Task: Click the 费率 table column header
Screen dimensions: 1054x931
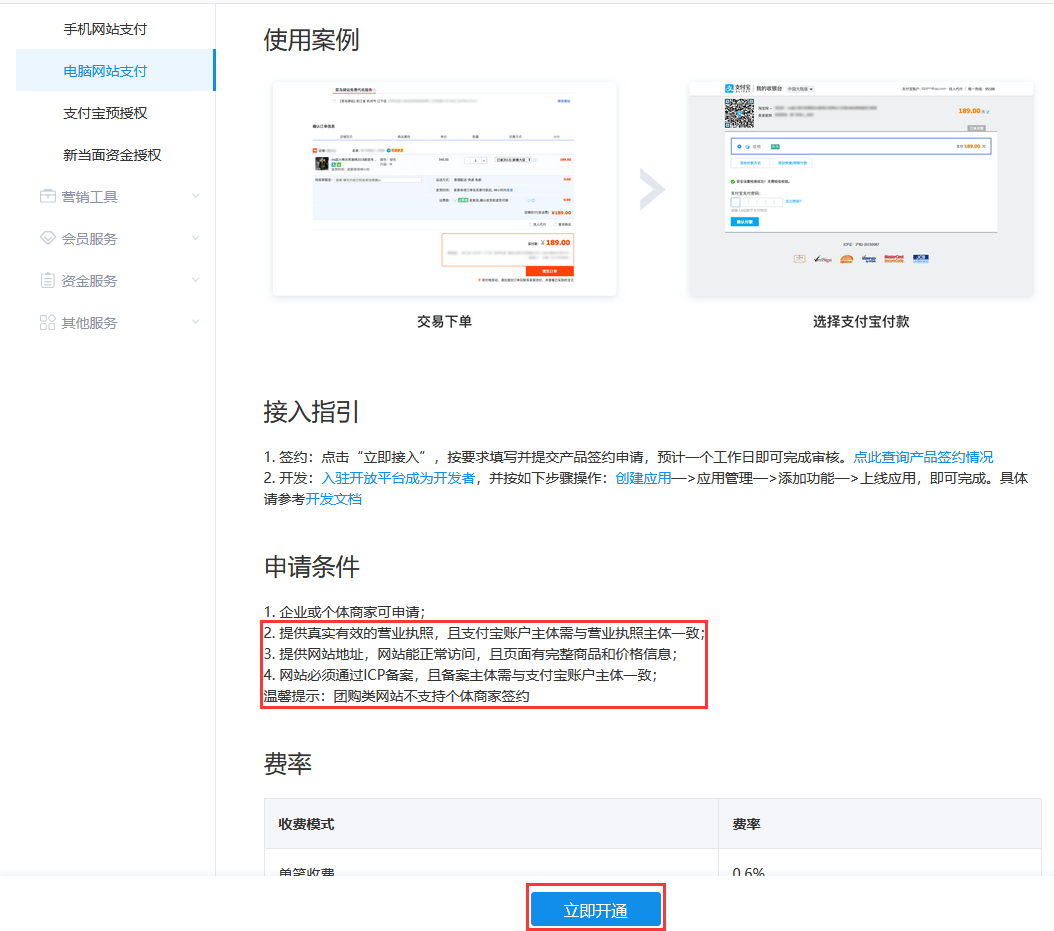Action: pyautogui.click(x=746, y=824)
